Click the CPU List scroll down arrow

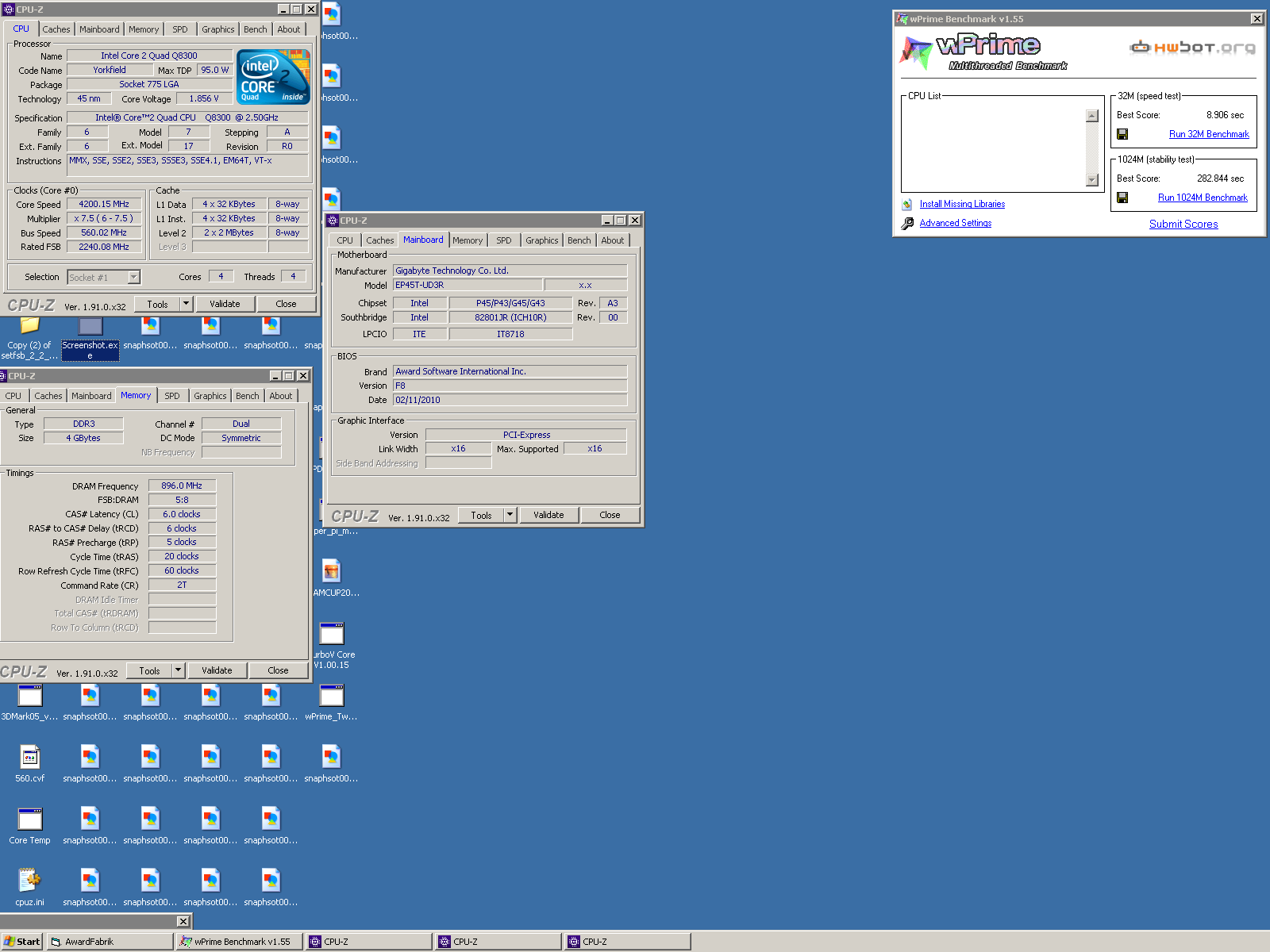(1092, 180)
